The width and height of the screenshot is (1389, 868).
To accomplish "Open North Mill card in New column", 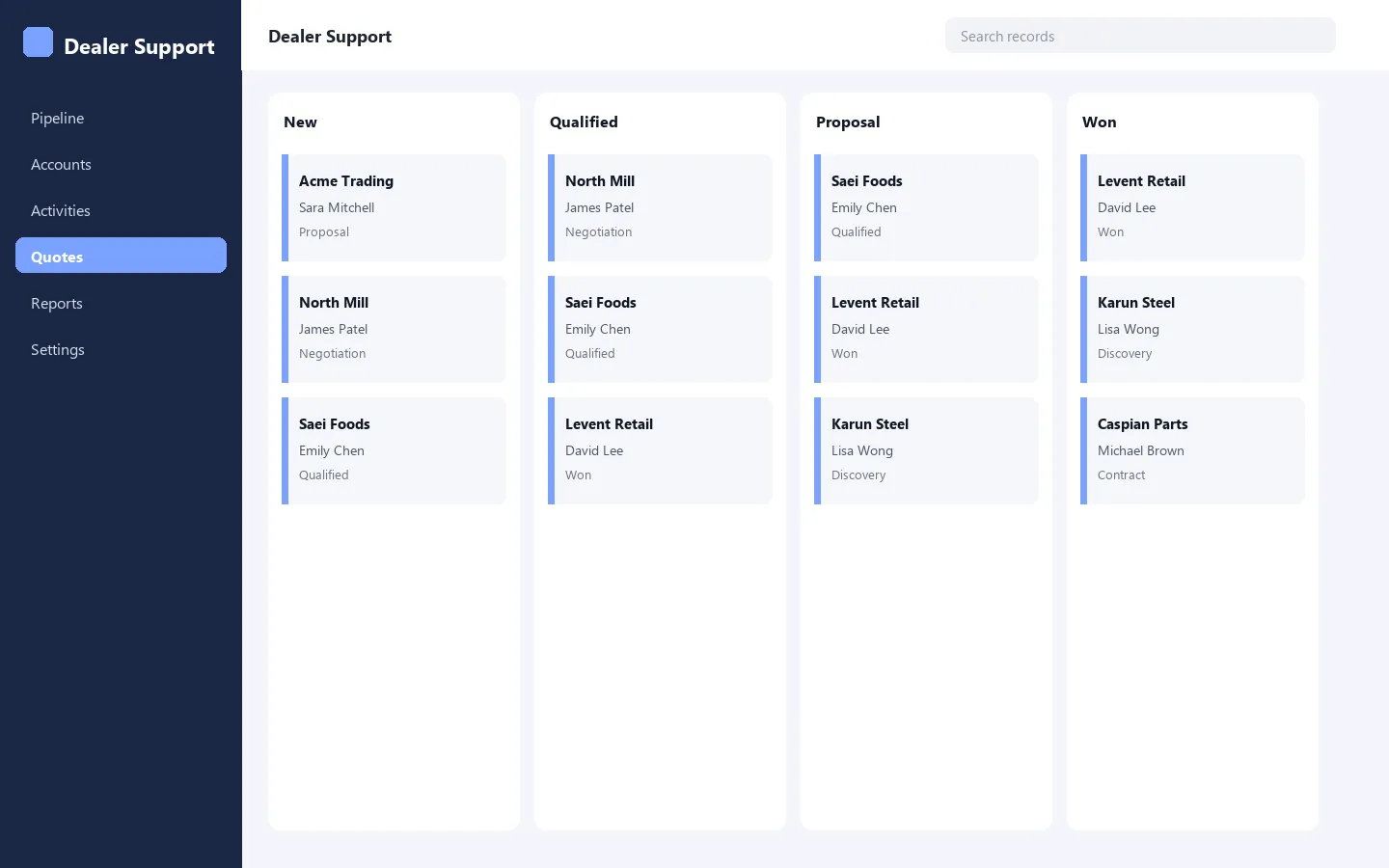I will 394,329.
